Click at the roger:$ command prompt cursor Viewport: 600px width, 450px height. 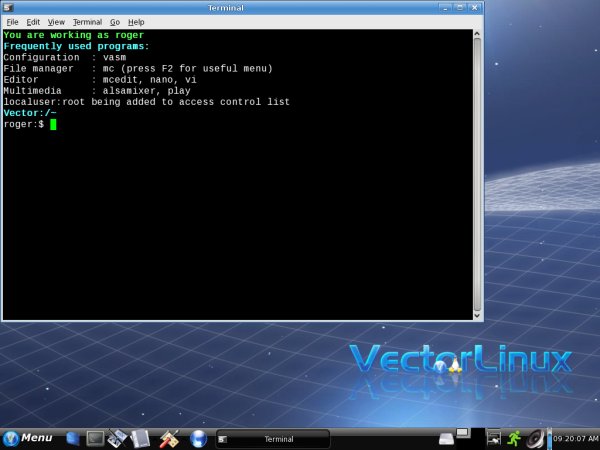53,124
